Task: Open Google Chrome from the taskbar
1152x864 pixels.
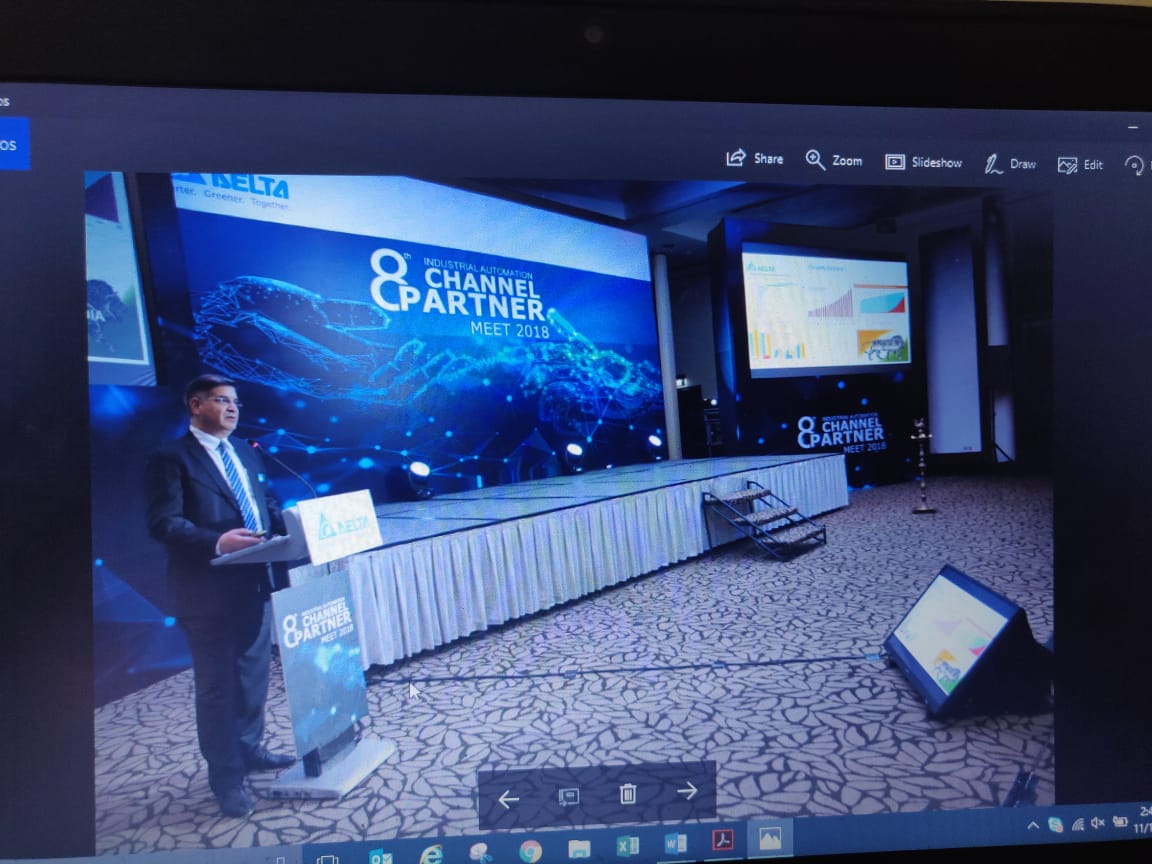Action: (530, 852)
